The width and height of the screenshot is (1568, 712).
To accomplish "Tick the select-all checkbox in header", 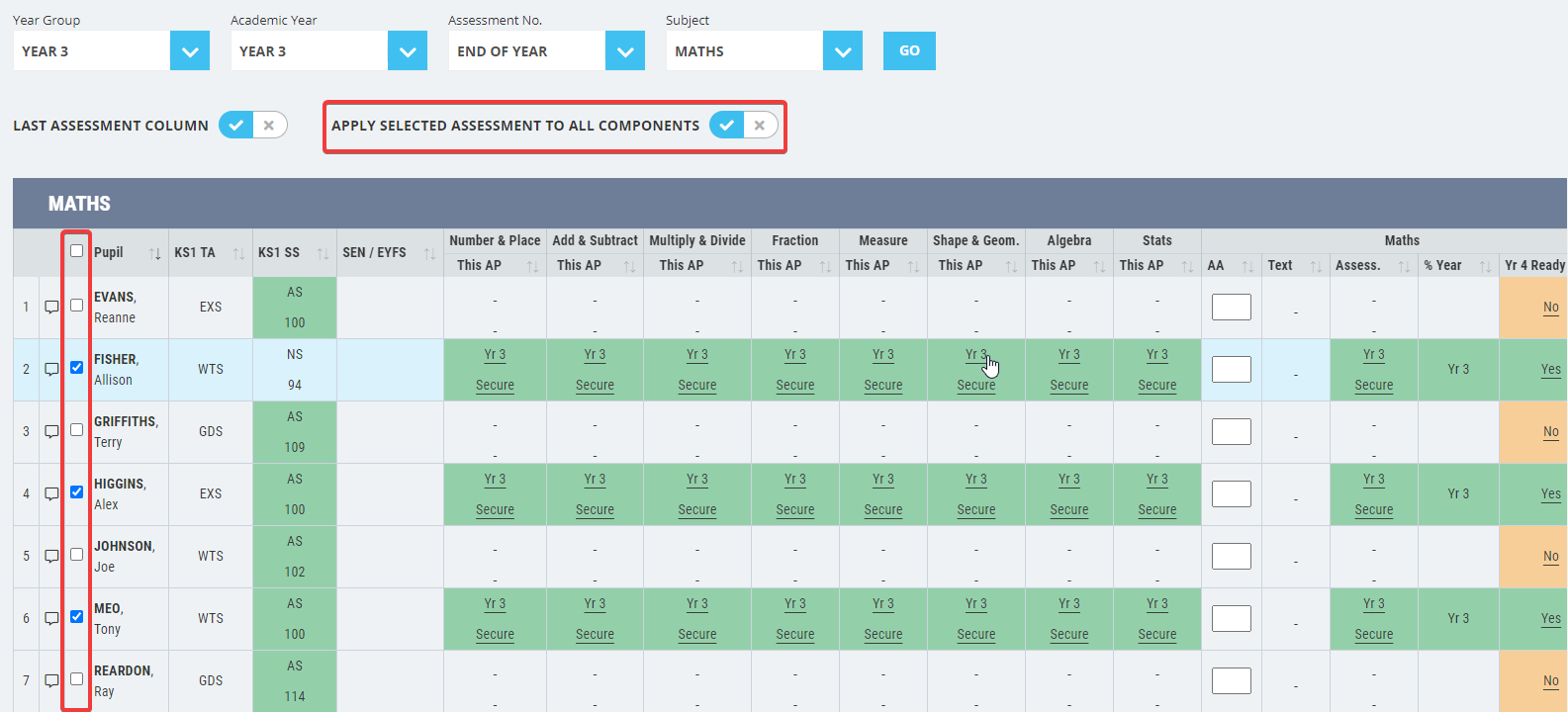I will [76, 251].
